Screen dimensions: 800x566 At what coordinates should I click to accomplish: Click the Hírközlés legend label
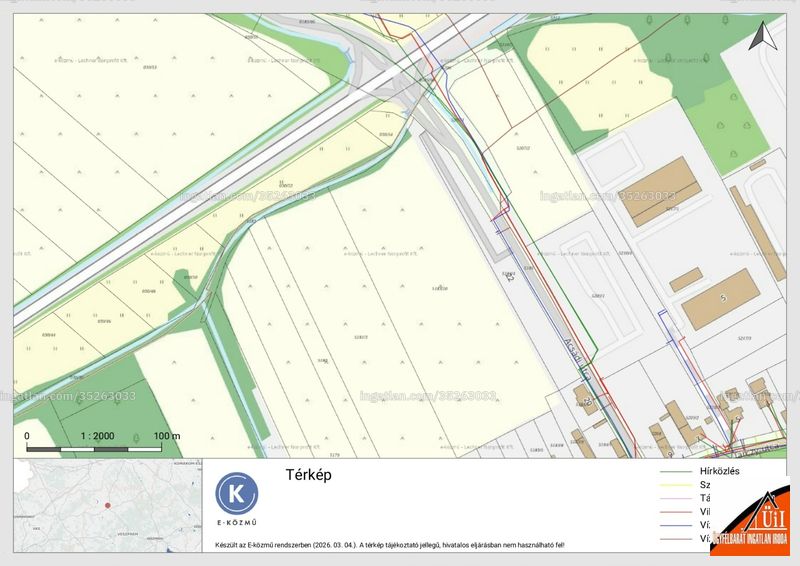pos(719,471)
